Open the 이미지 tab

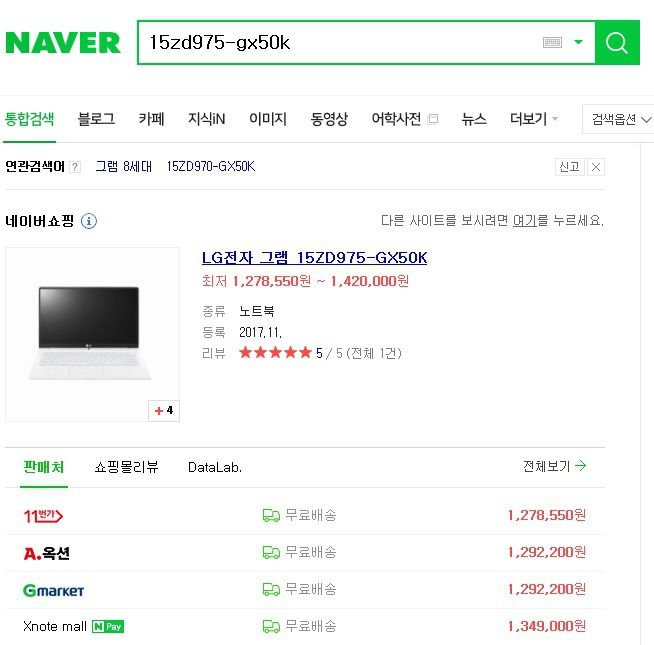[268, 119]
